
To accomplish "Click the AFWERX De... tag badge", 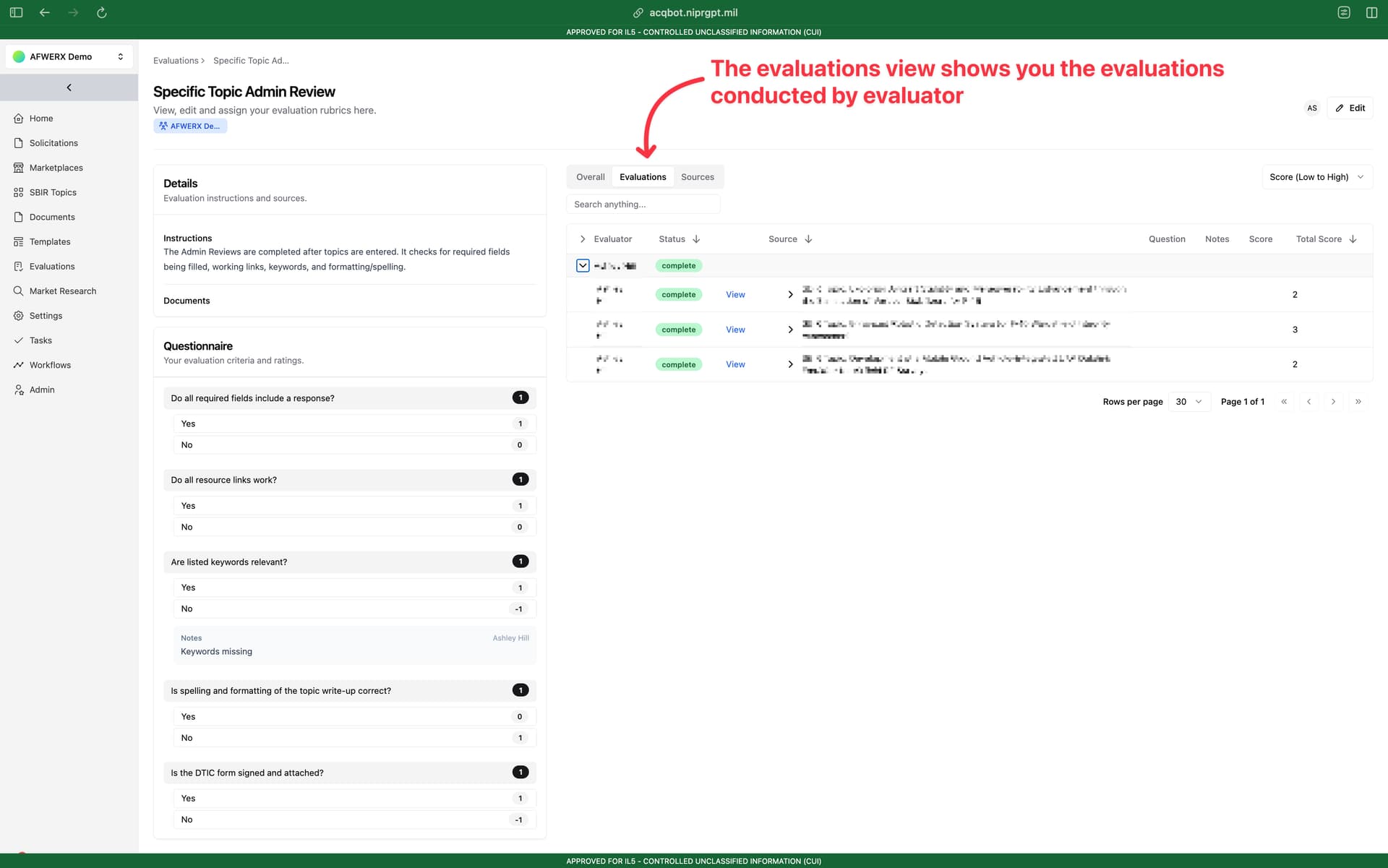I will point(190,126).
